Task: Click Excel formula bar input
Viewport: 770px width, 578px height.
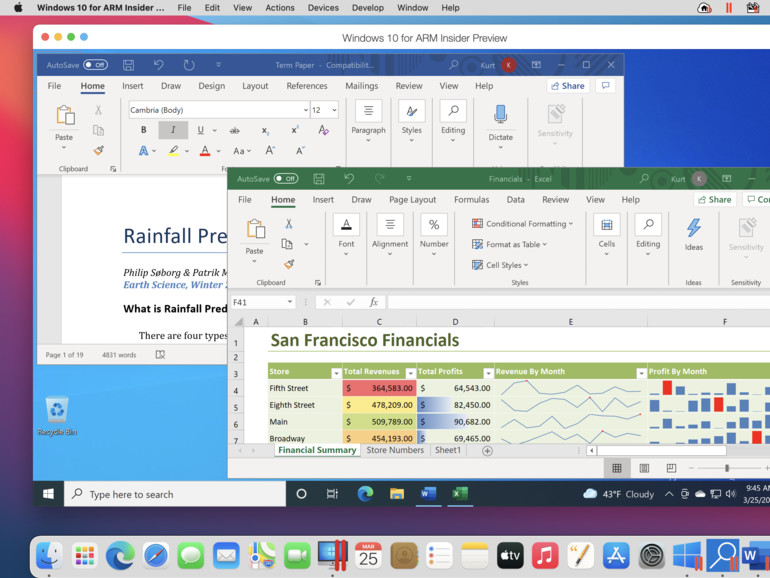Action: (x=578, y=302)
